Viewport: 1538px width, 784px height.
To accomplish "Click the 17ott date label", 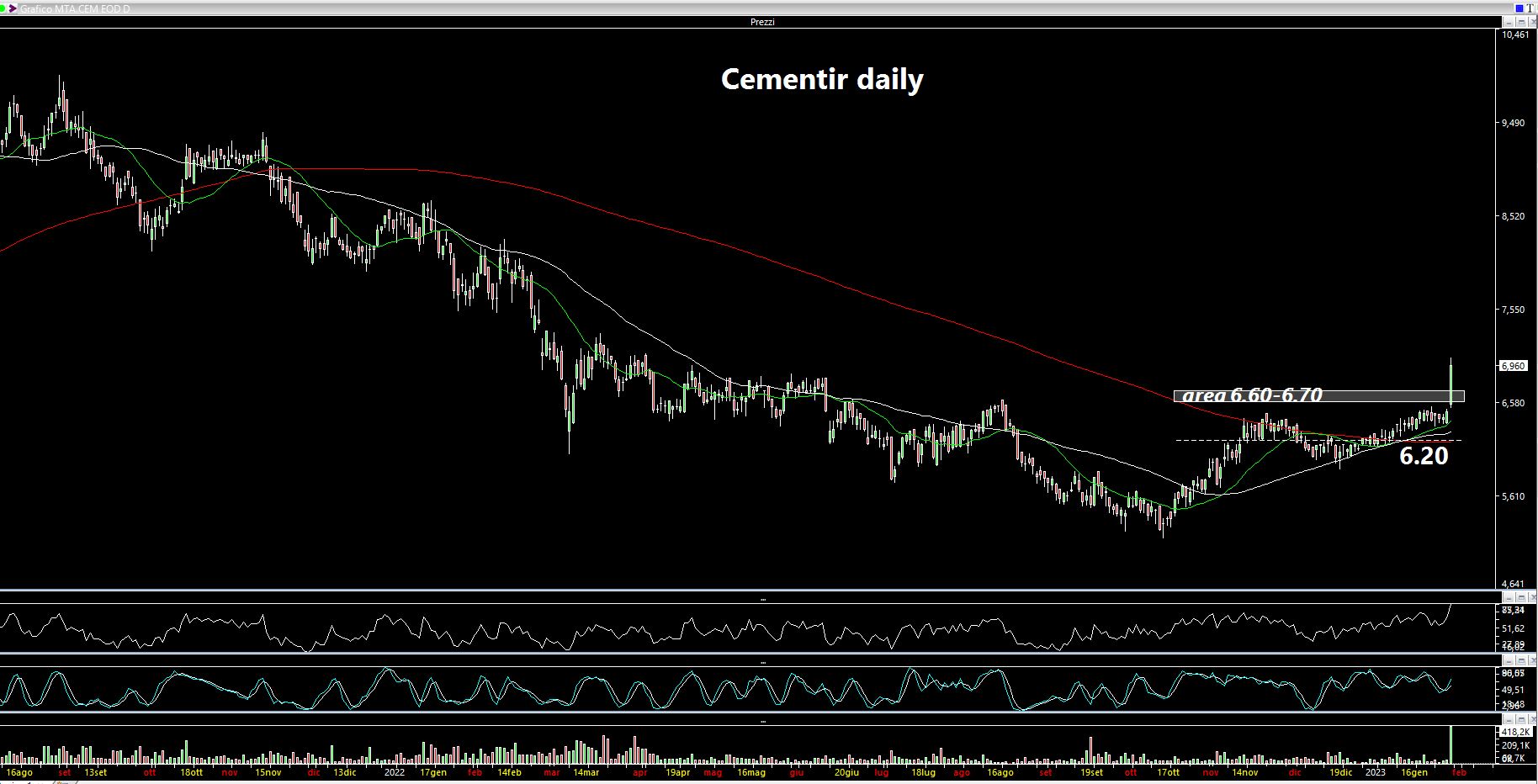I will pos(1168,772).
